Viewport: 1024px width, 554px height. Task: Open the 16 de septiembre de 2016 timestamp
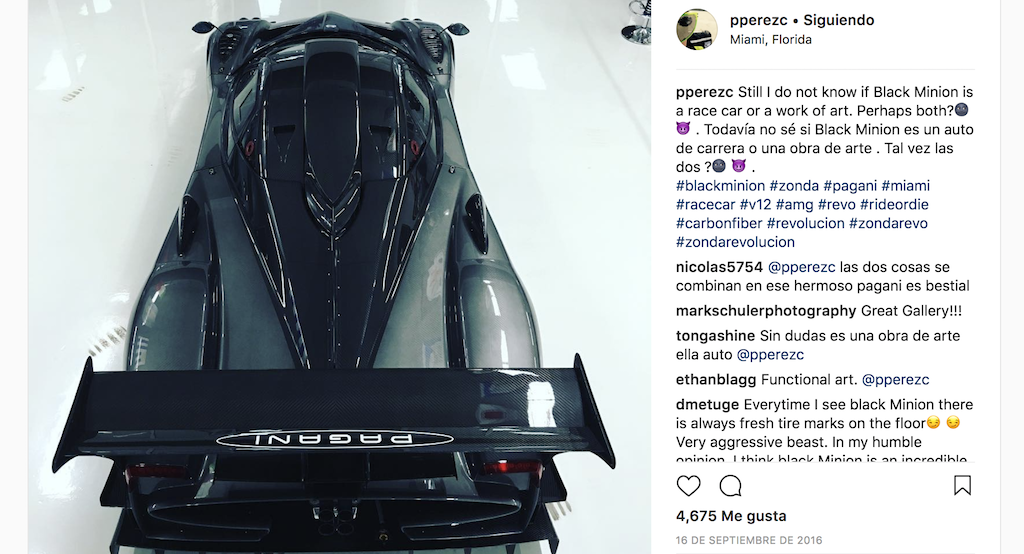point(749,540)
